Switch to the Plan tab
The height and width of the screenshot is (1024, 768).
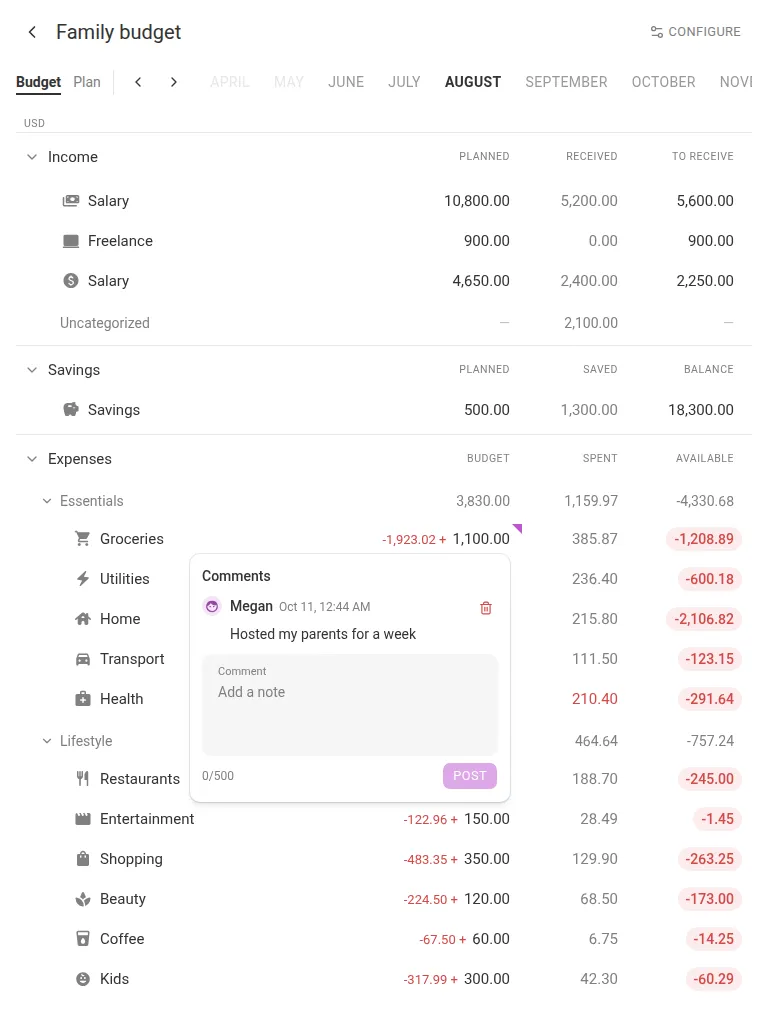click(x=87, y=82)
